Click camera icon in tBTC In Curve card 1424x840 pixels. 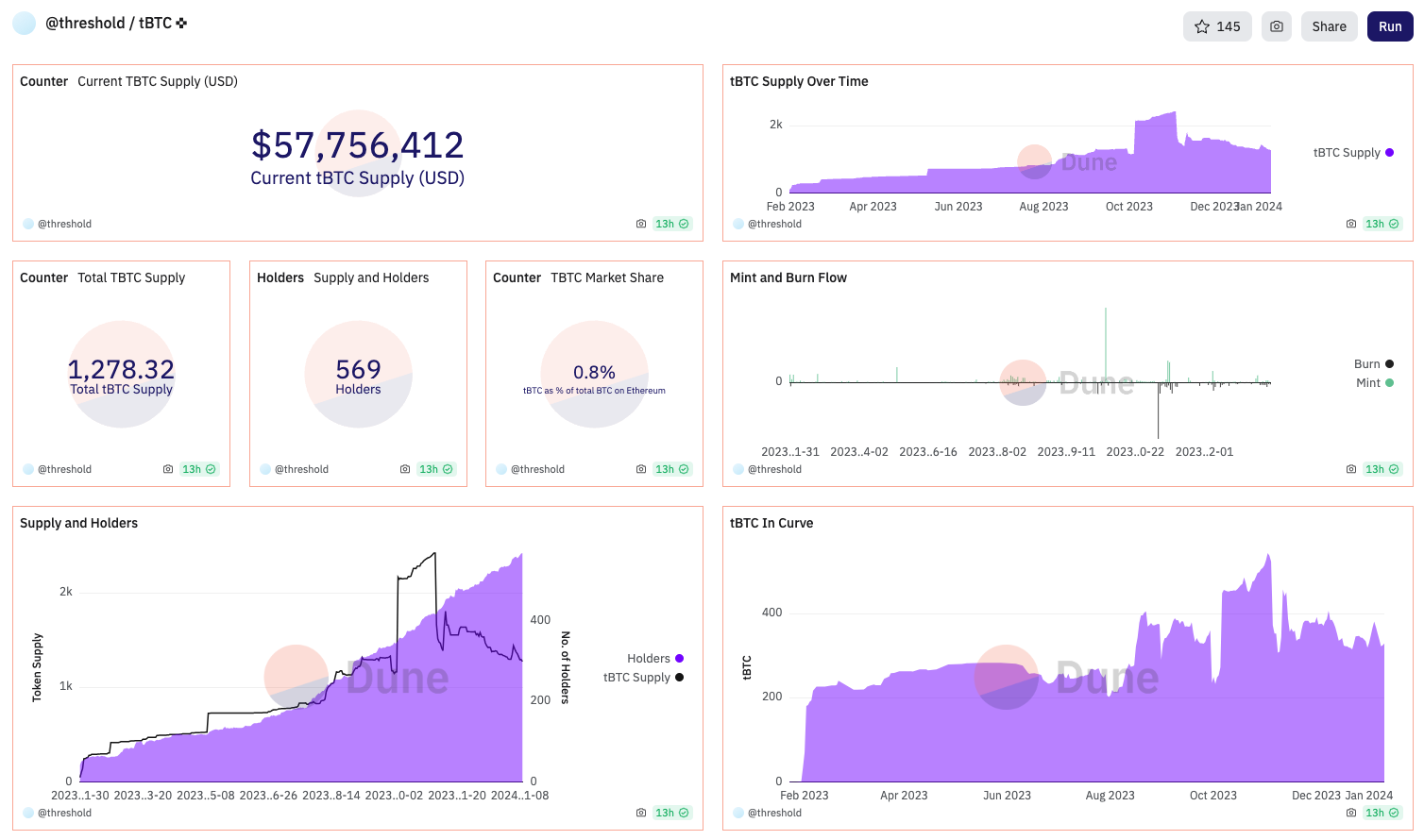pyautogui.click(x=1351, y=813)
